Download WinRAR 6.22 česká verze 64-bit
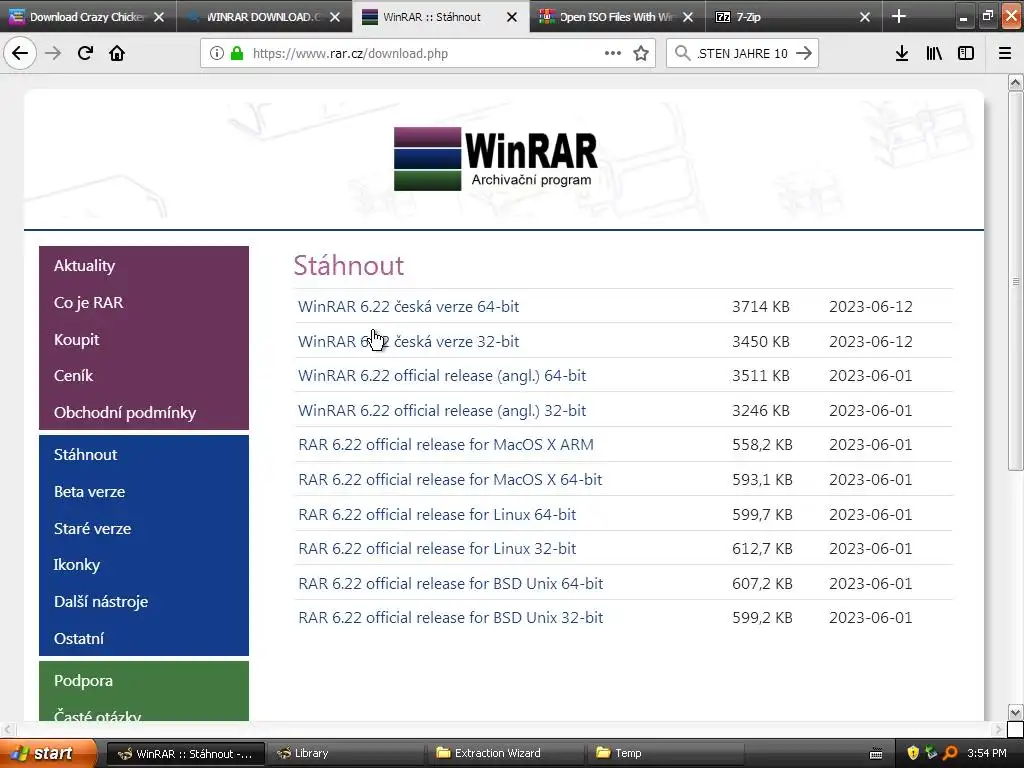Image resolution: width=1024 pixels, height=768 pixels. [x=408, y=306]
